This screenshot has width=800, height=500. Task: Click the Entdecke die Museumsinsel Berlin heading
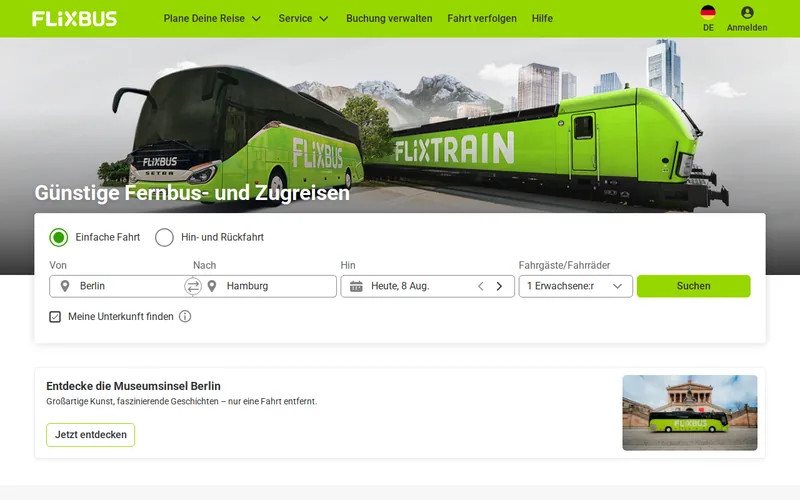pos(134,386)
